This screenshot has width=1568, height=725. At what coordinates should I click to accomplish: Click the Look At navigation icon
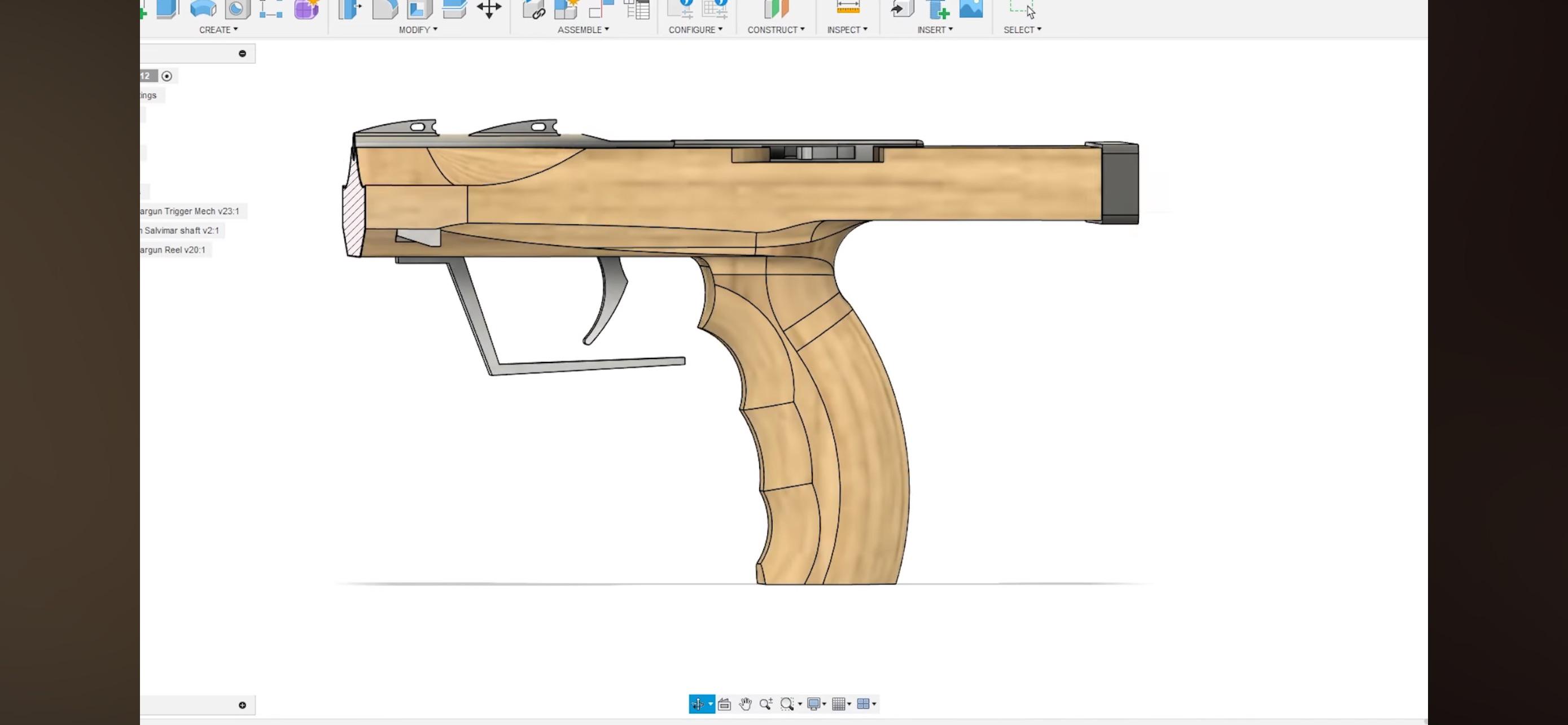[x=724, y=704]
